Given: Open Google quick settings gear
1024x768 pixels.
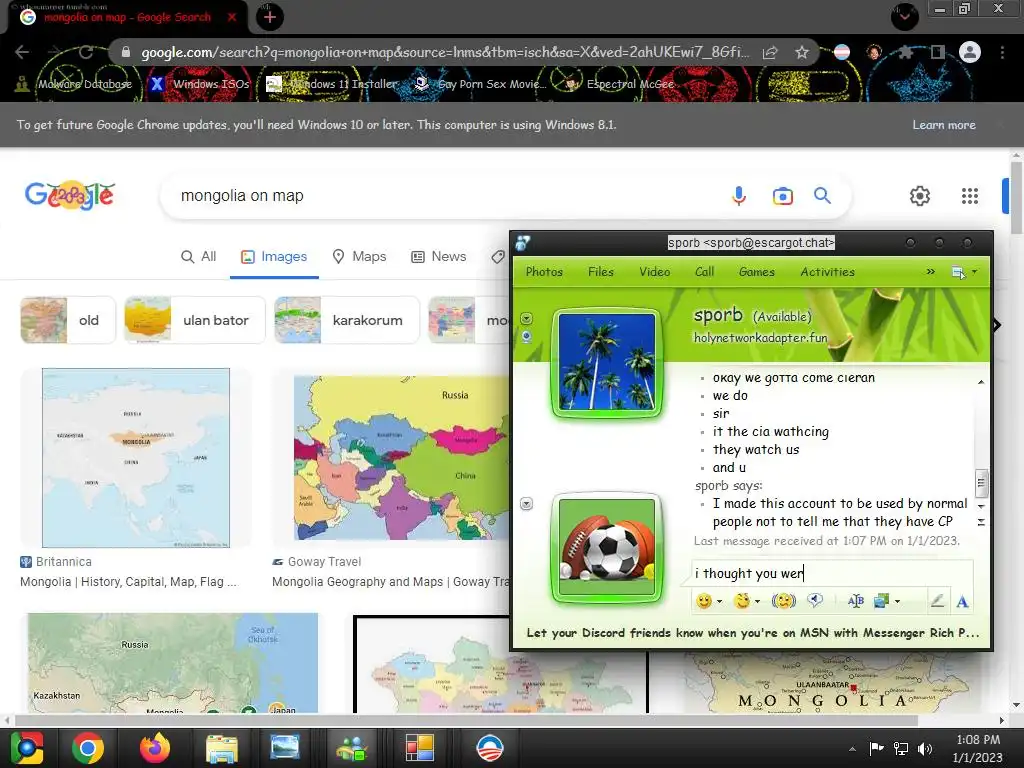Looking at the screenshot, I should (x=920, y=195).
